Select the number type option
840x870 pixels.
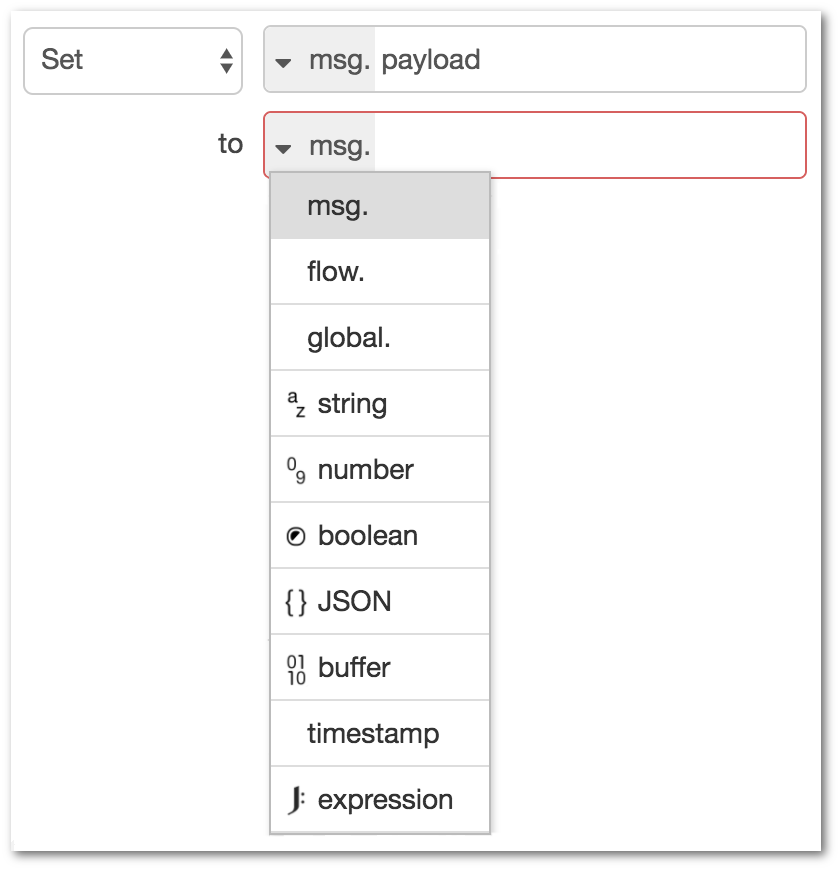pyautogui.click(x=380, y=470)
